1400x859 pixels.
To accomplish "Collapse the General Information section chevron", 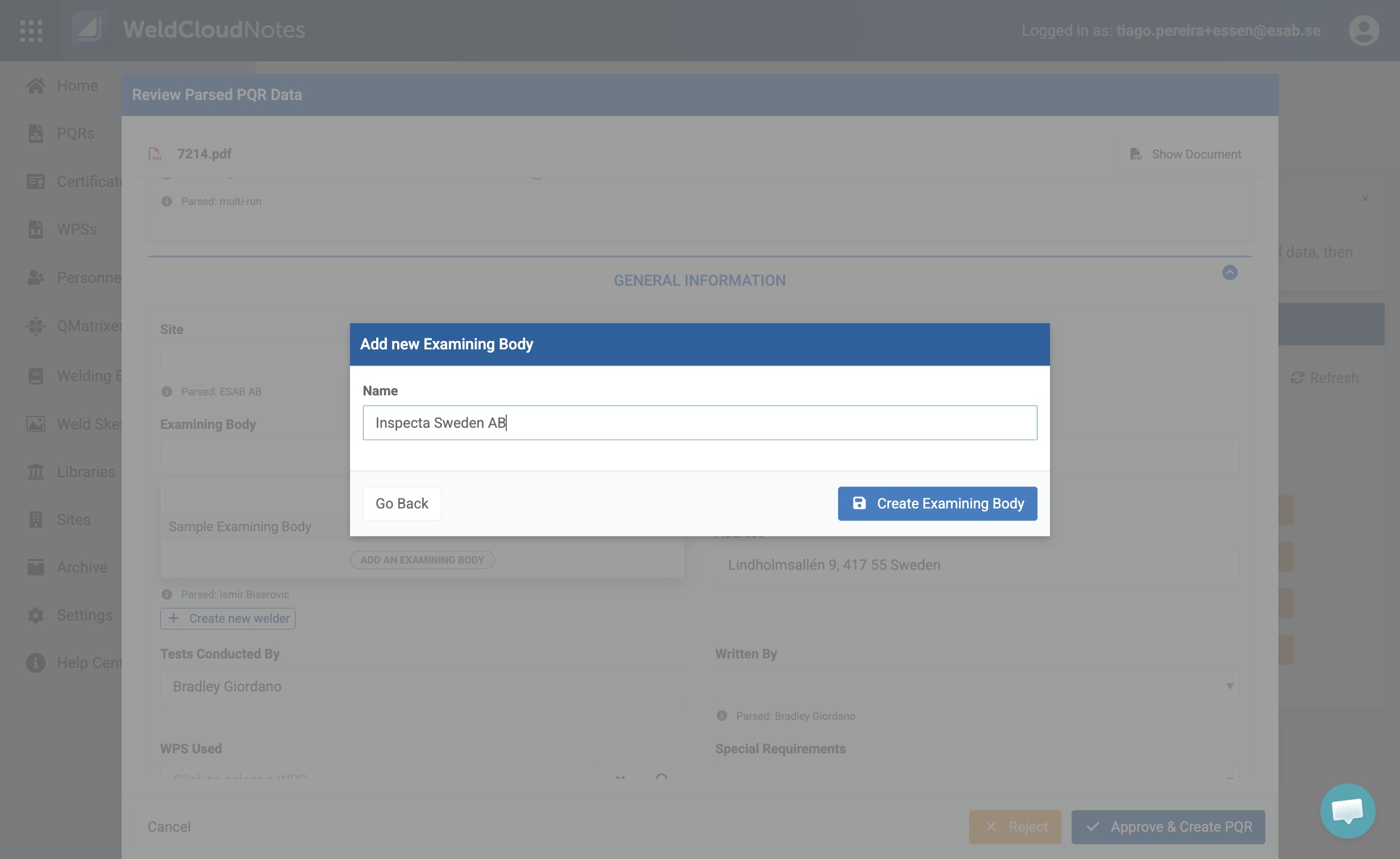I will (1230, 273).
